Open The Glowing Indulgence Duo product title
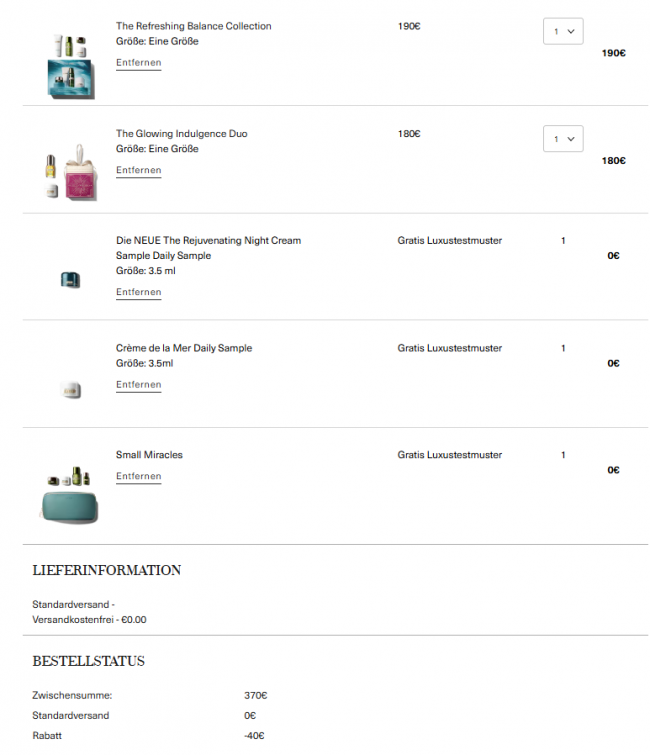The image size is (650, 755). tap(181, 134)
